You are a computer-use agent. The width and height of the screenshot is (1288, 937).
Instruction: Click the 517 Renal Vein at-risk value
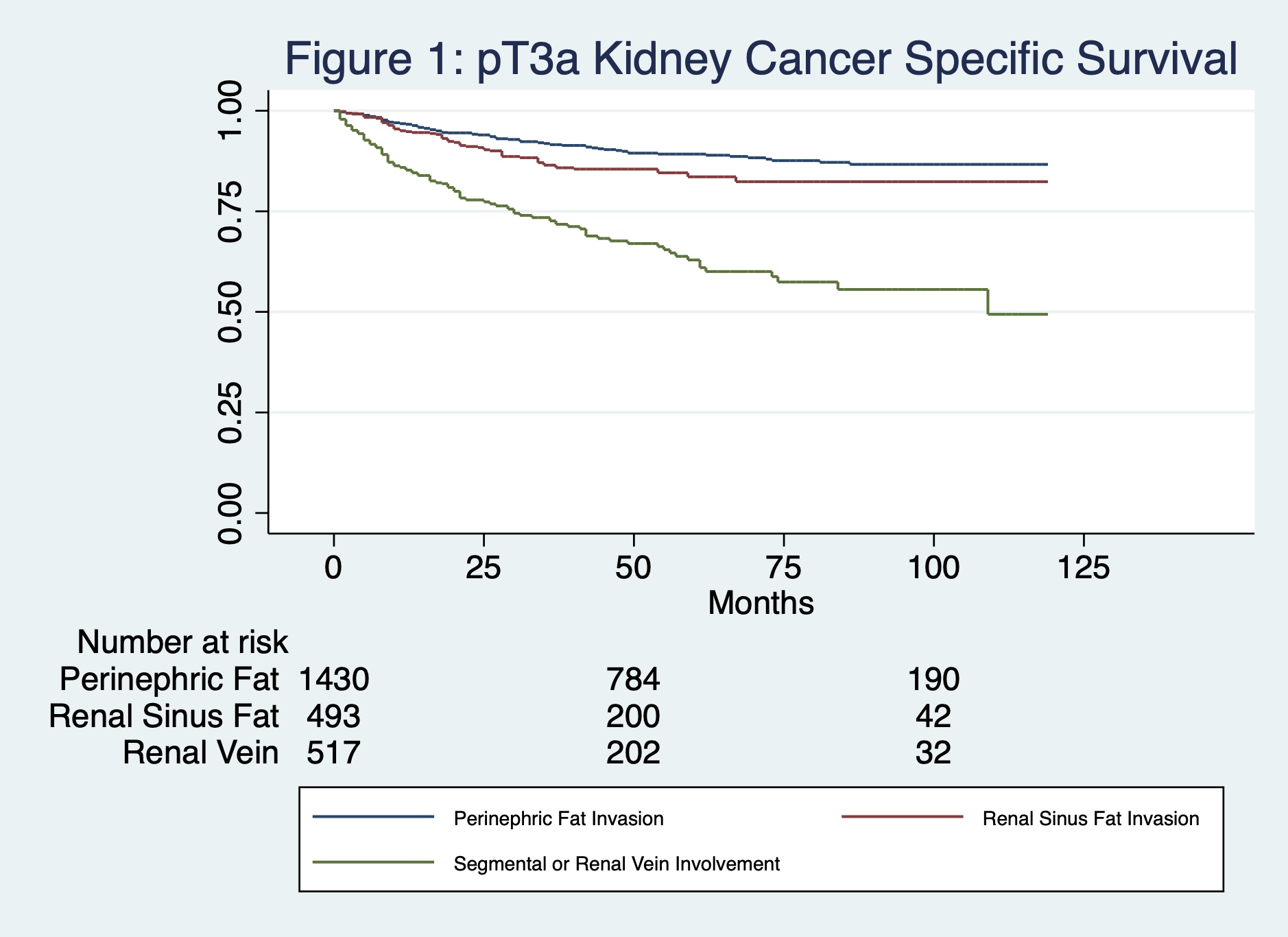(333, 752)
